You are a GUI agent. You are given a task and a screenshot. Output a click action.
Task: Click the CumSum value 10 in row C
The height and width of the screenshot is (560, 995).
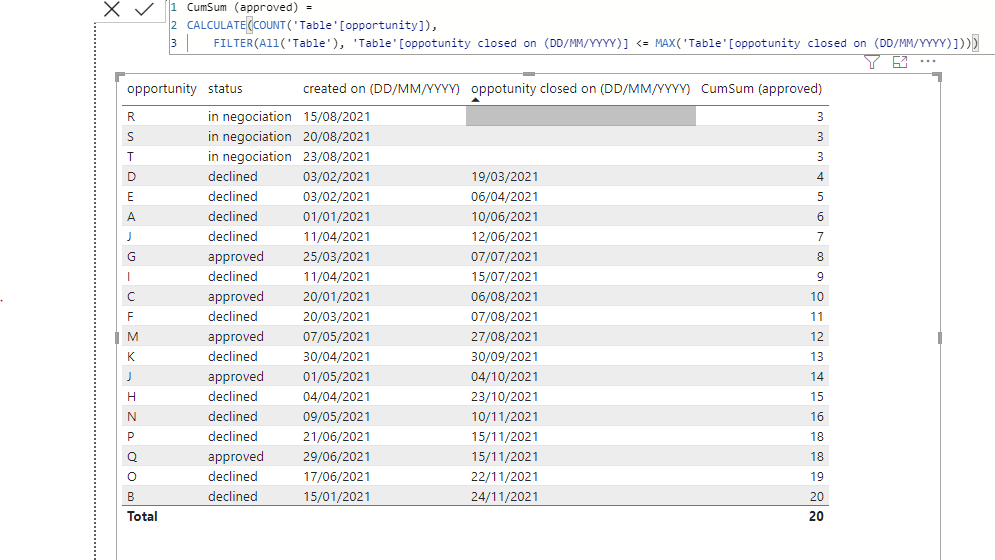click(817, 297)
